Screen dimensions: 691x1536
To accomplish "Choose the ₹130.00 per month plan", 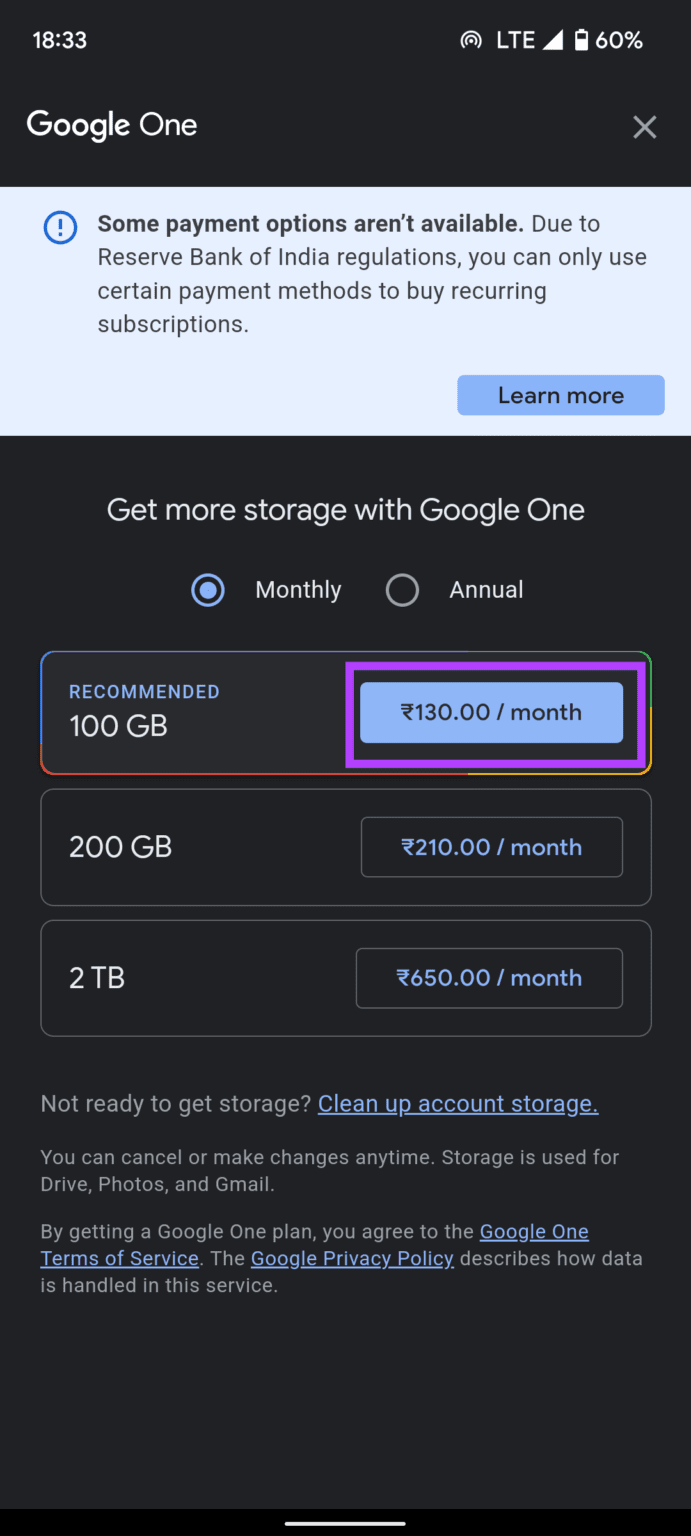I will coord(491,712).
